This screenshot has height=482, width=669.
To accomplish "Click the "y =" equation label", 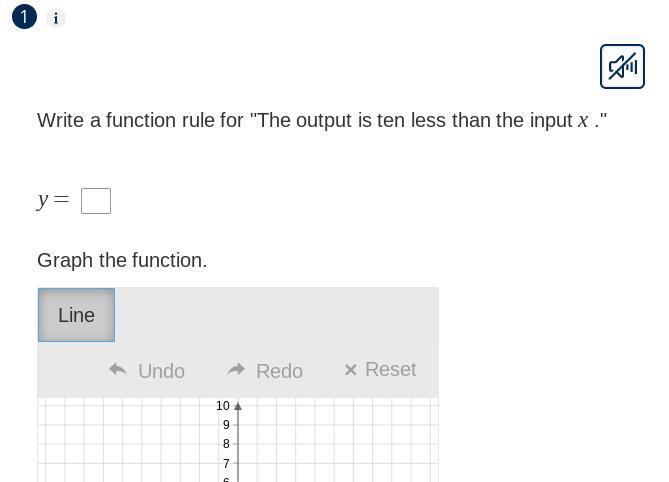I will pyautogui.click(x=53, y=200).
